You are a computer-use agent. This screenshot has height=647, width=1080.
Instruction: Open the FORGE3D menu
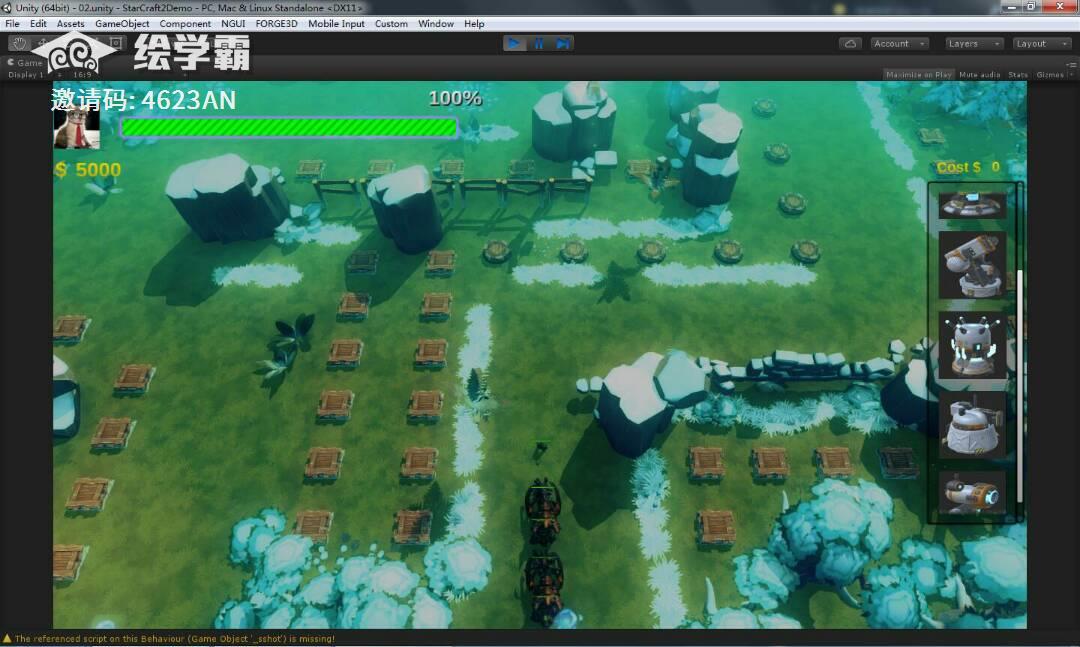(276, 23)
